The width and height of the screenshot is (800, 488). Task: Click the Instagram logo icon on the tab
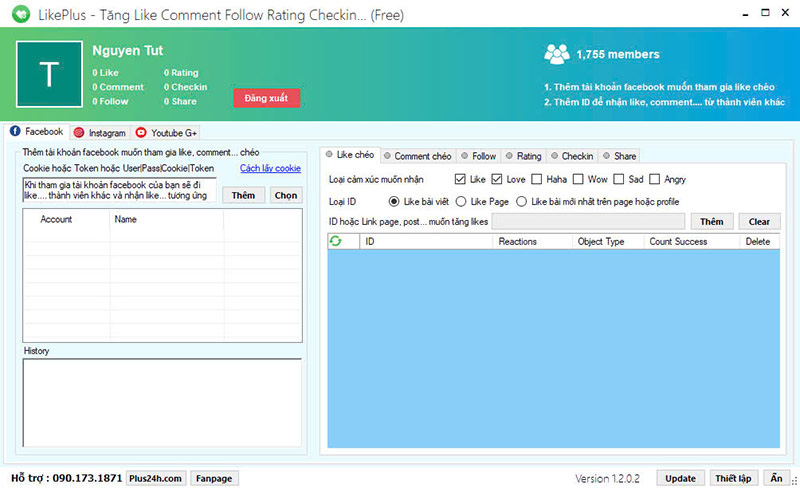coord(79,133)
